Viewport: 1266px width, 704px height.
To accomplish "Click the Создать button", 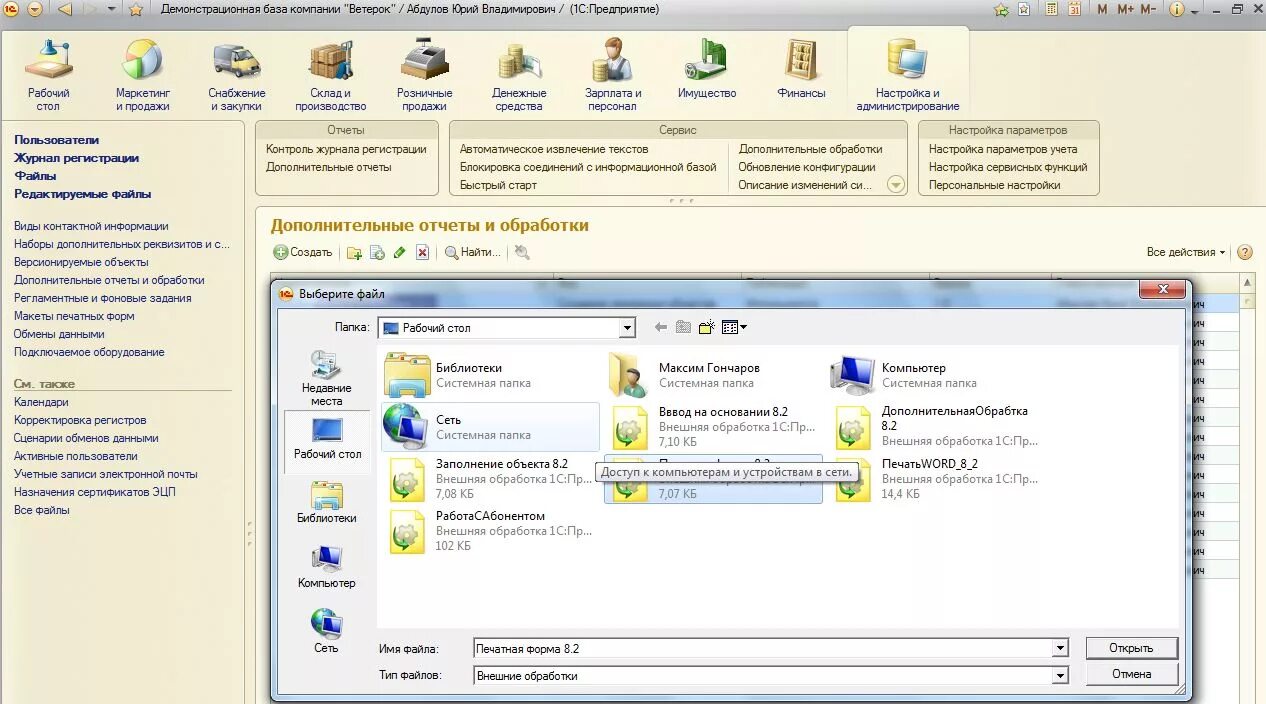I will pos(303,253).
